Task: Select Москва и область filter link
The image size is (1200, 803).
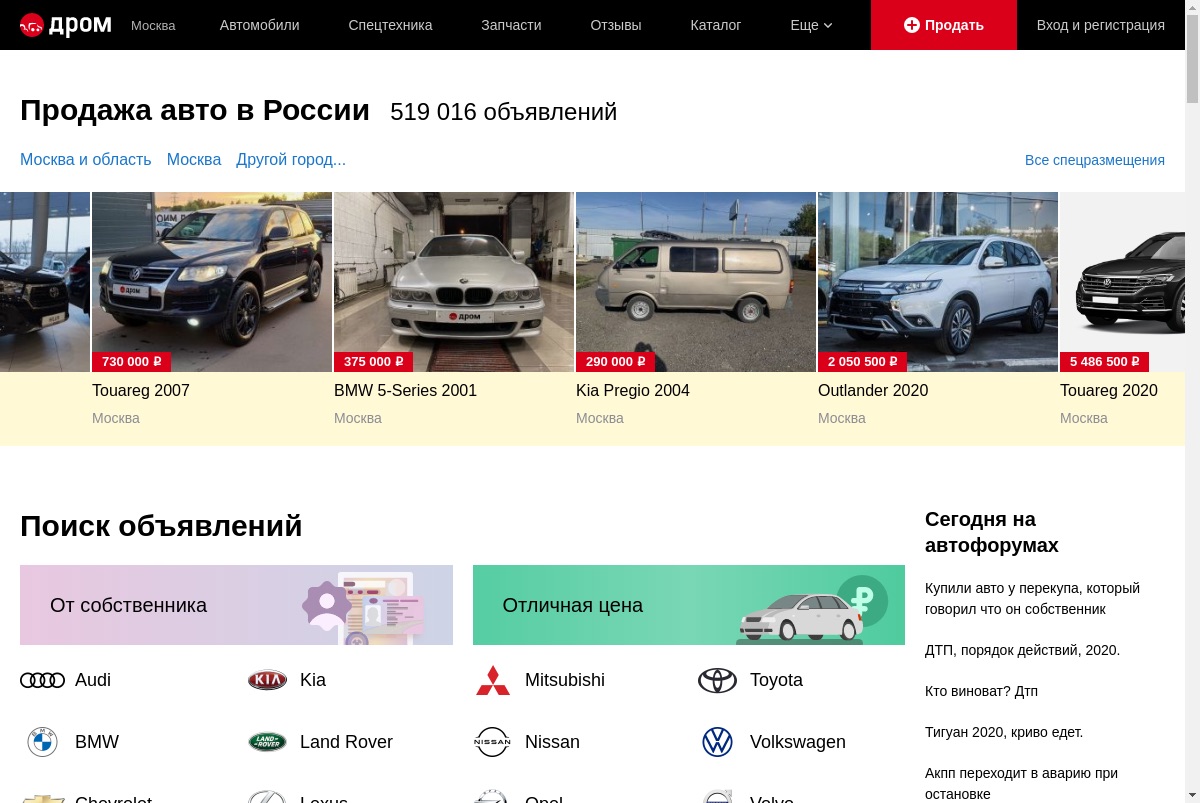Action: click(x=86, y=159)
